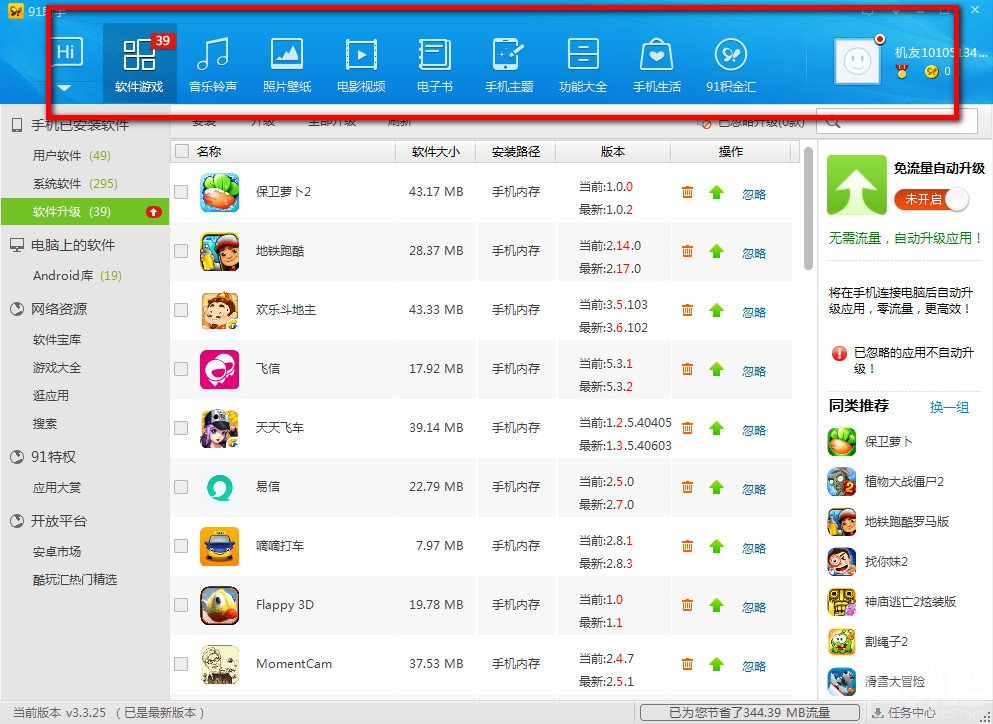Open recommended app 神庙逃亡2炫装版
Viewport: 993px width, 724px height.
pyautogui.click(x=892, y=602)
